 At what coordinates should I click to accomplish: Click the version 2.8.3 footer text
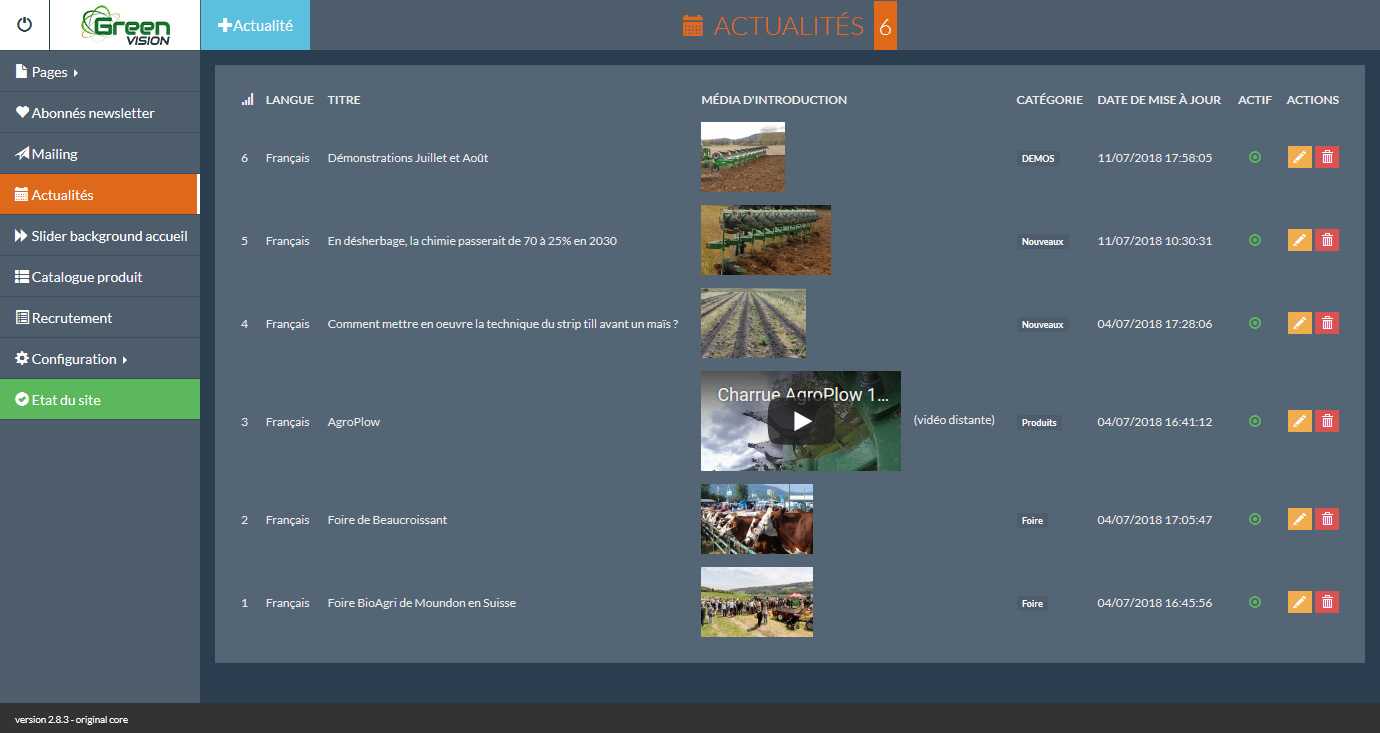(71, 719)
